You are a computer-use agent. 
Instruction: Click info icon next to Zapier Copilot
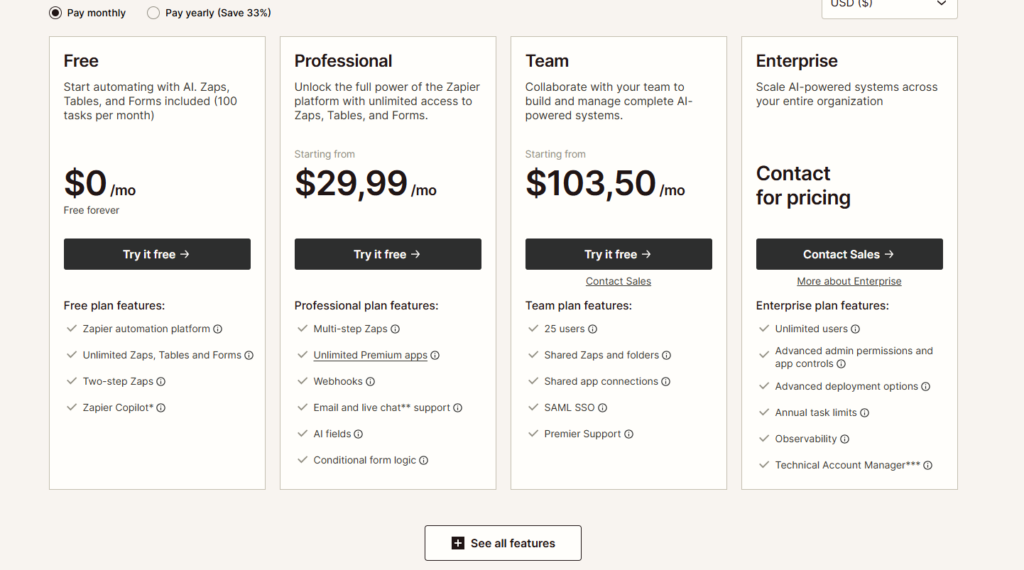click(x=161, y=408)
